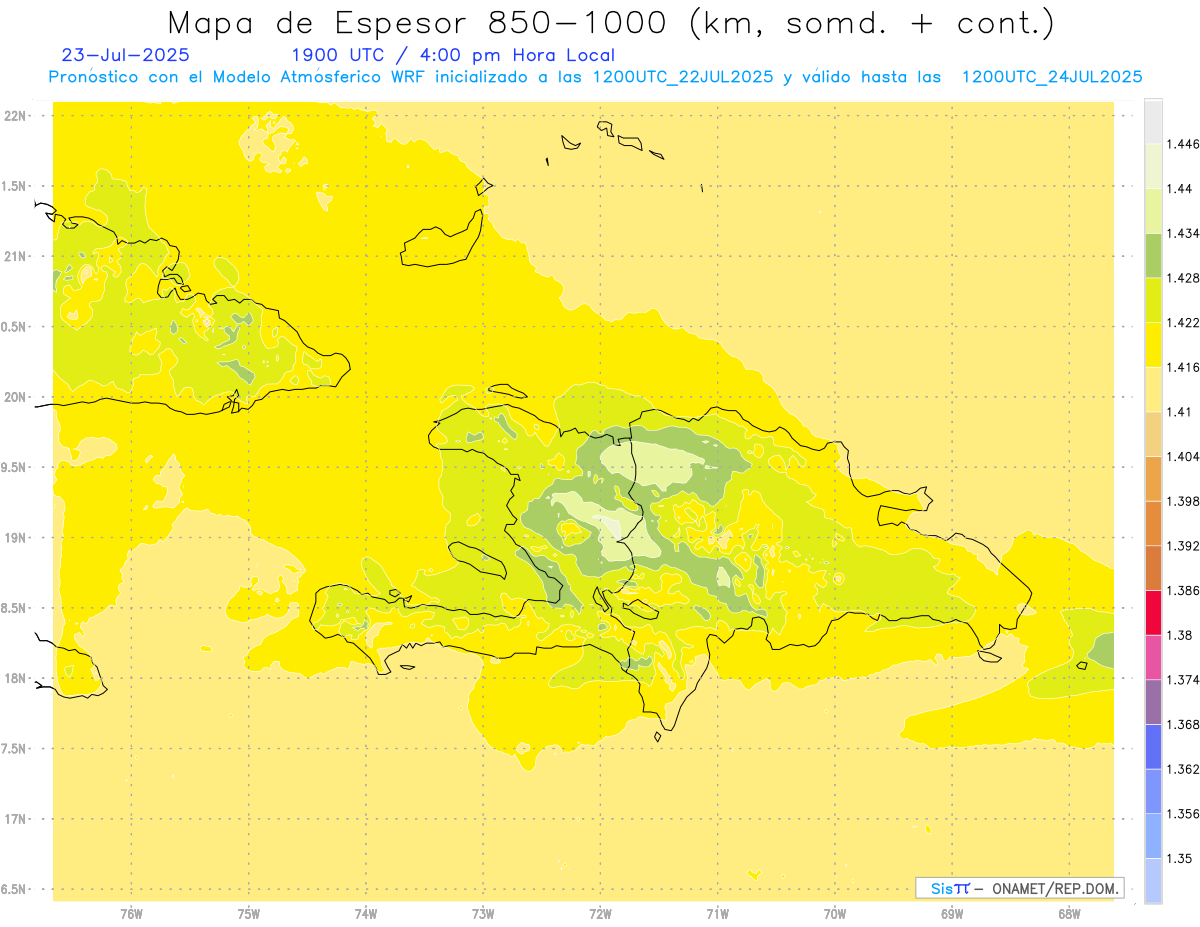1200x927 pixels.
Task: Pick the light gray legend band above 1.446
Action: click(x=1153, y=122)
